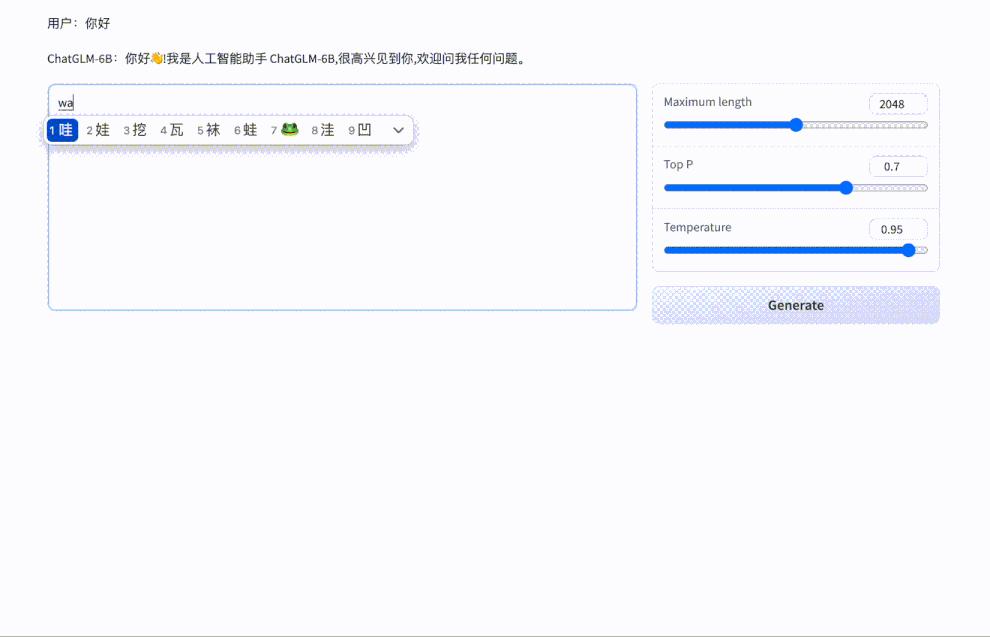
Task: Click the Temperature slider handle
Action: [908, 250]
